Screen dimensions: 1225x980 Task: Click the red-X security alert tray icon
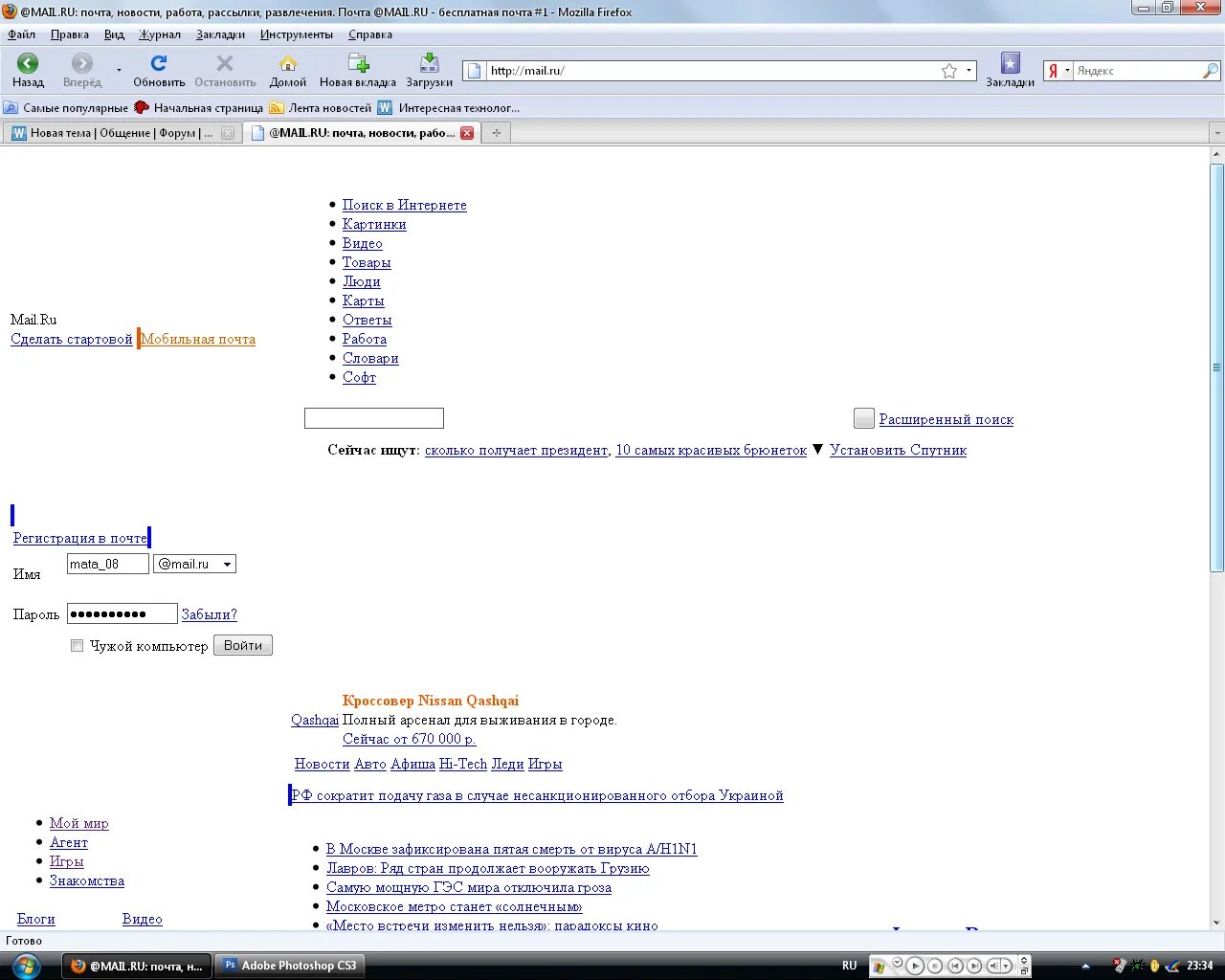tap(1121, 966)
